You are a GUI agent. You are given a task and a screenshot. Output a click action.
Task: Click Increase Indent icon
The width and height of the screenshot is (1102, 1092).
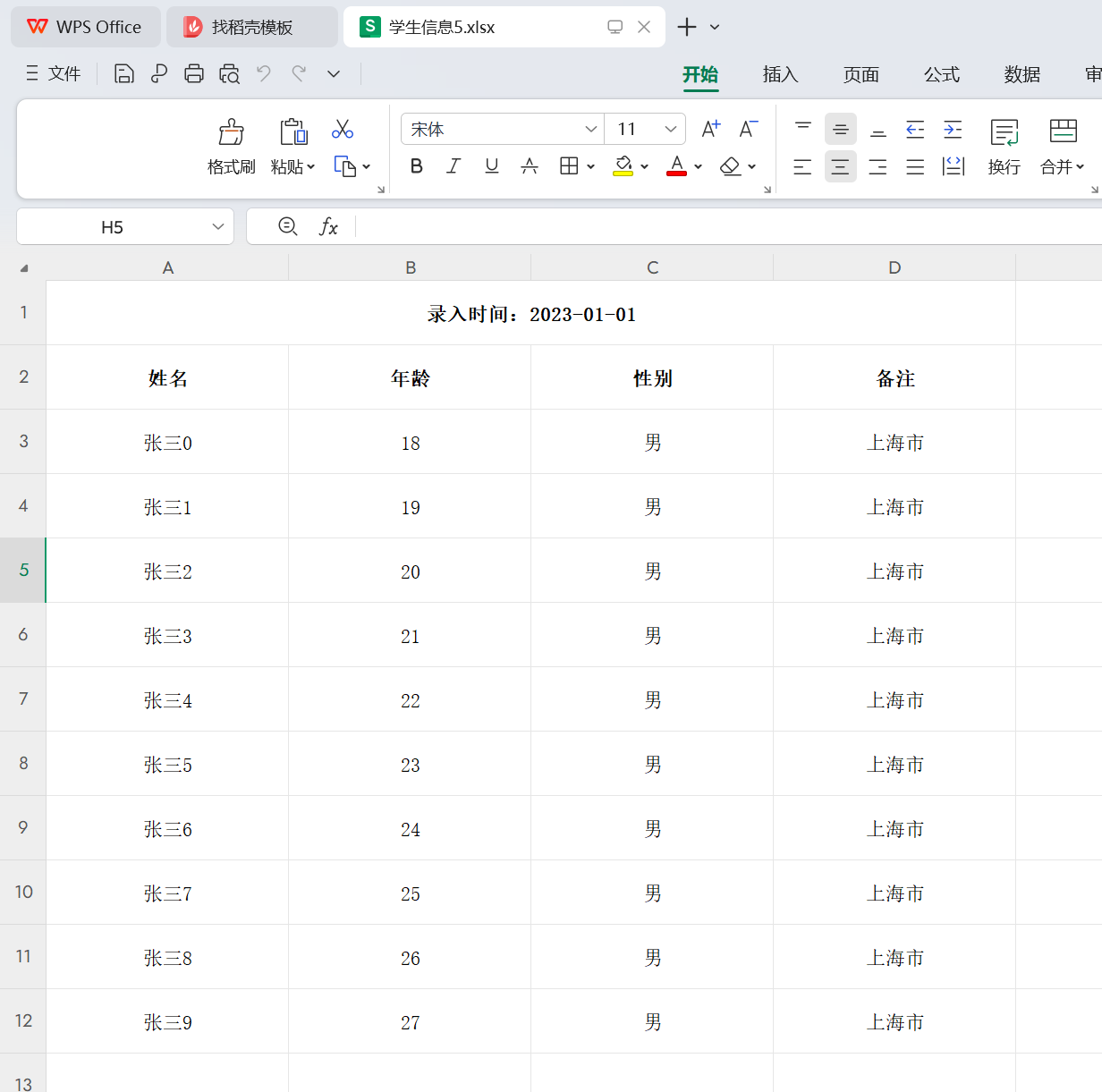[x=953, y=130]
